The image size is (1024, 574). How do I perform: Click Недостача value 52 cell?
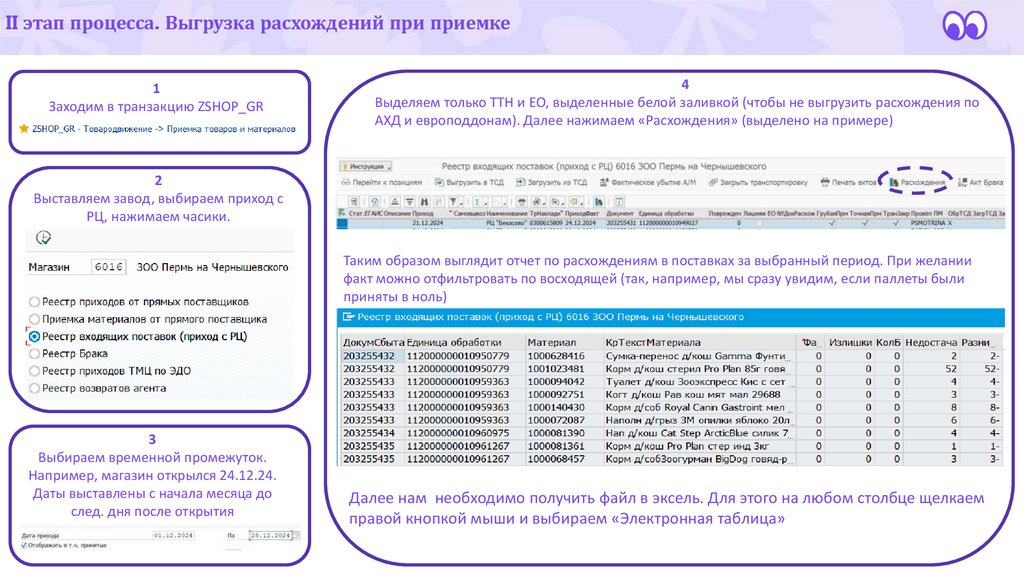coord(931,369)
